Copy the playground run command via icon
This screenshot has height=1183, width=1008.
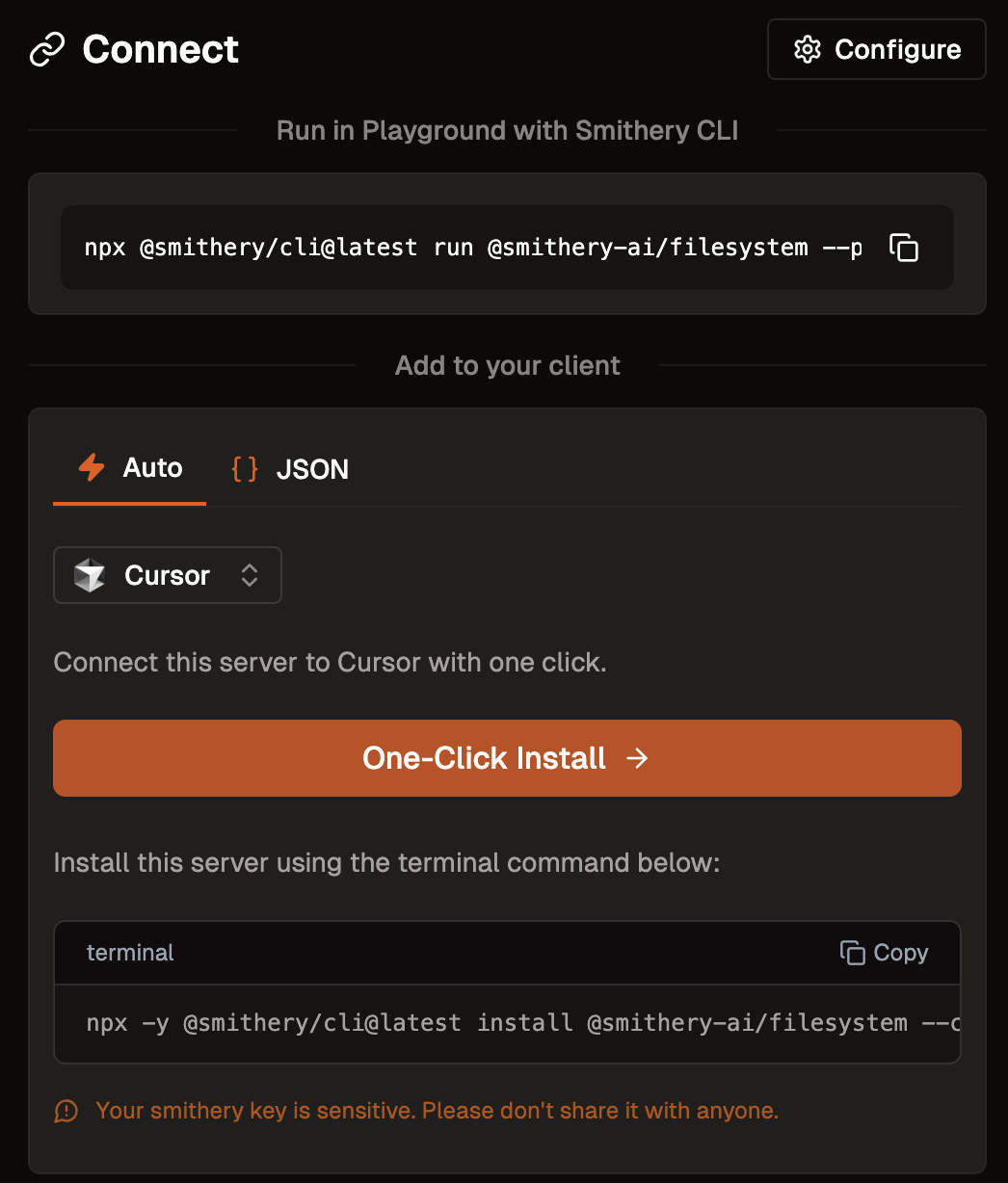(904, 248)
